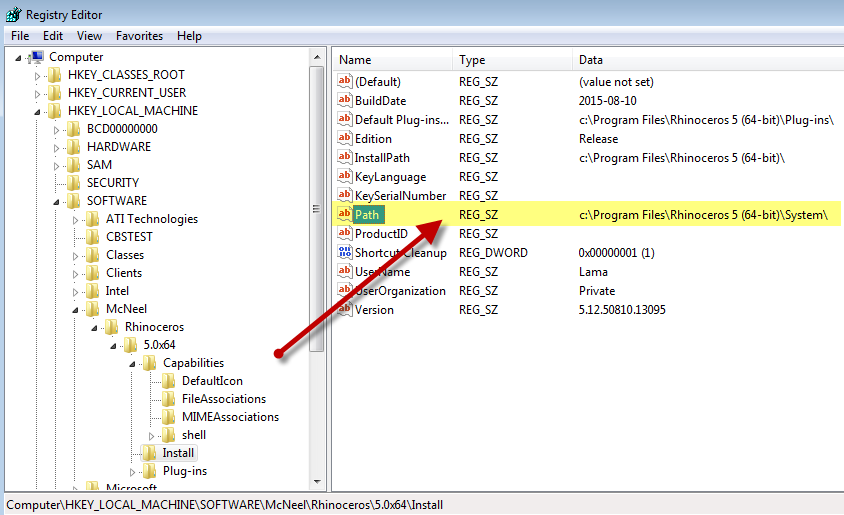Click the SOFTWARE folder icon

(74, 201)
